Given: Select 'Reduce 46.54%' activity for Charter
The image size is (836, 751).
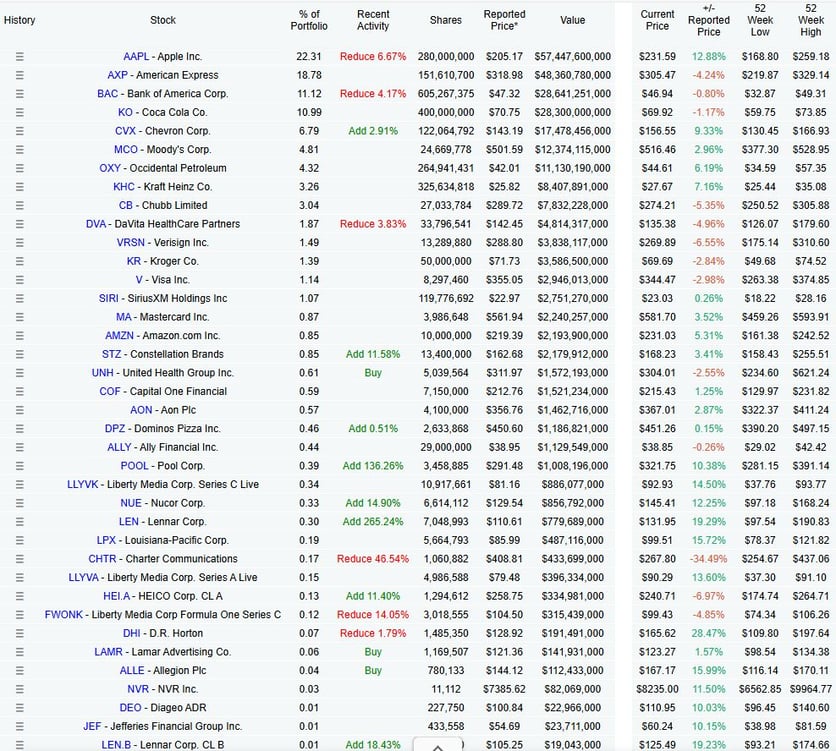Looking at the screenshot, I should tap(373, 559).
